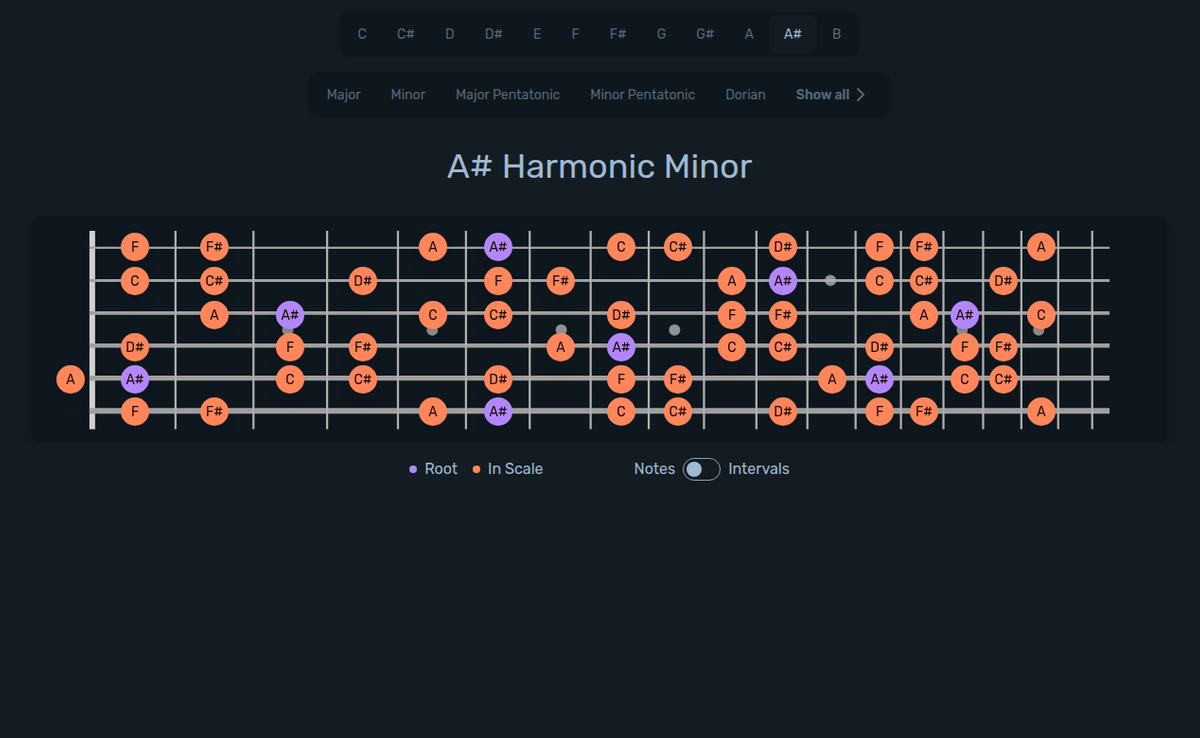Select the purple A# root on the sixth fret
The image size is (1200, 738).
click(497, 246)
